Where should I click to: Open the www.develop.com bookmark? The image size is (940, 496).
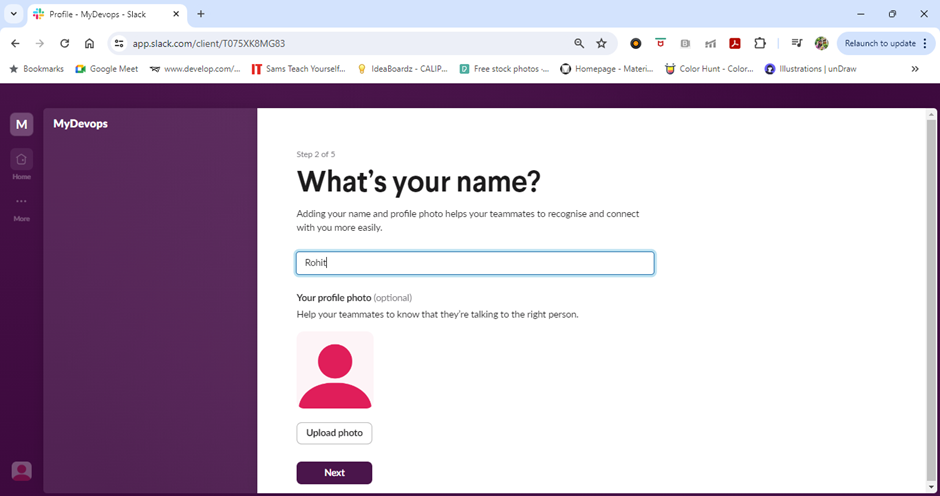[195, 69]
